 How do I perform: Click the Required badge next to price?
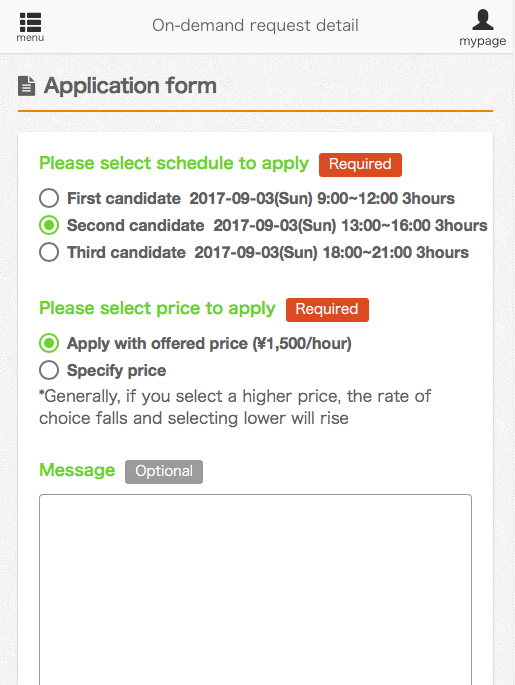point(327,310)
